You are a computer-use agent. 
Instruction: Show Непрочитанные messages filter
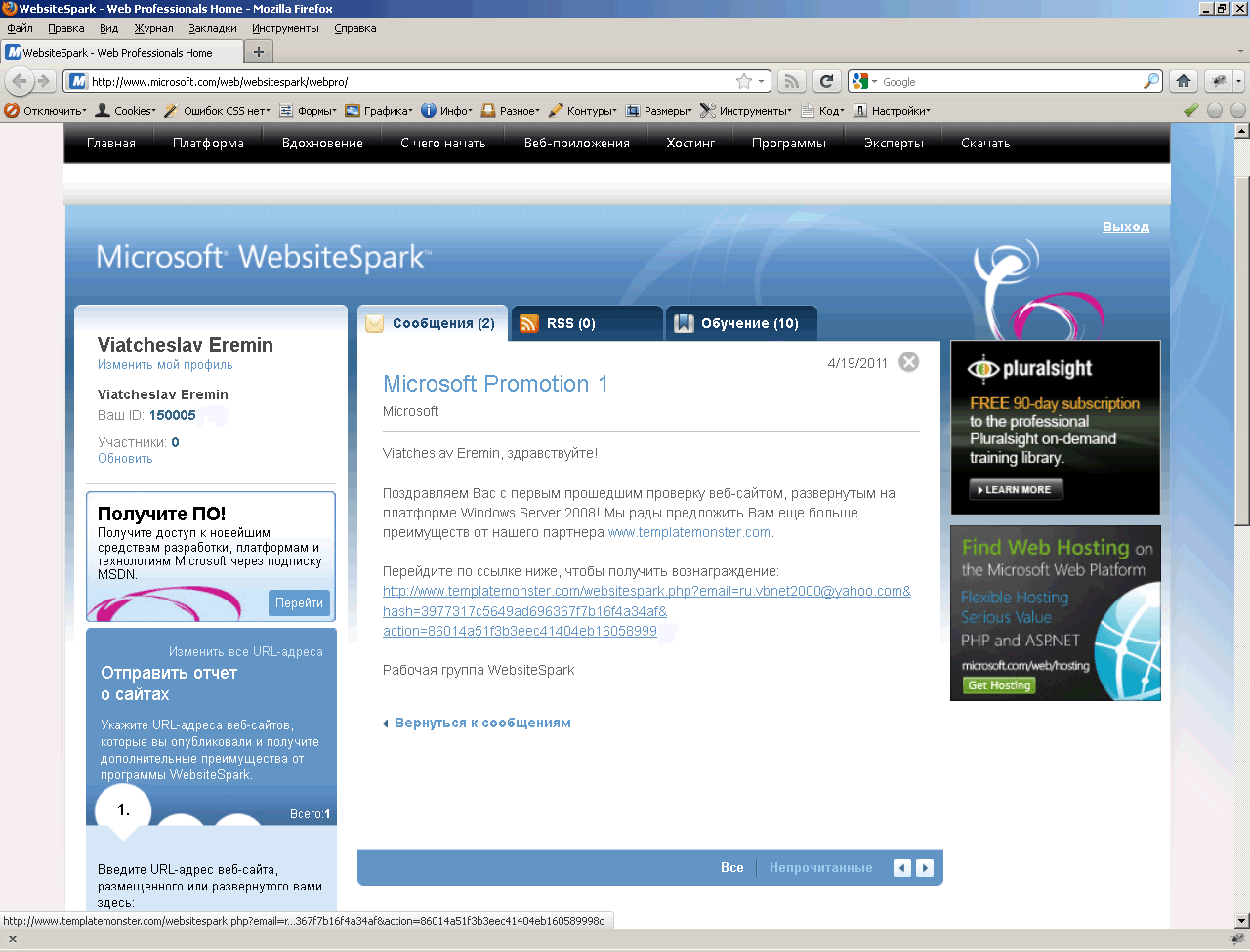click(x=821, y=868)
